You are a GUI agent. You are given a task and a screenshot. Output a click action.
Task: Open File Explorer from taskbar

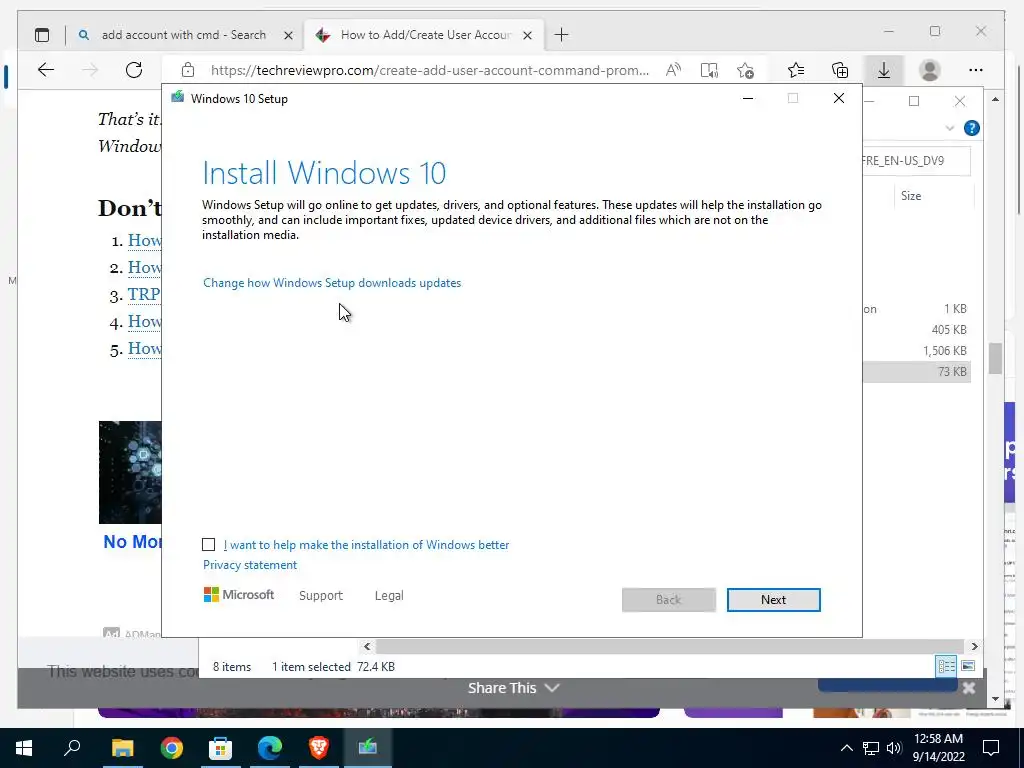coord(122,748)
